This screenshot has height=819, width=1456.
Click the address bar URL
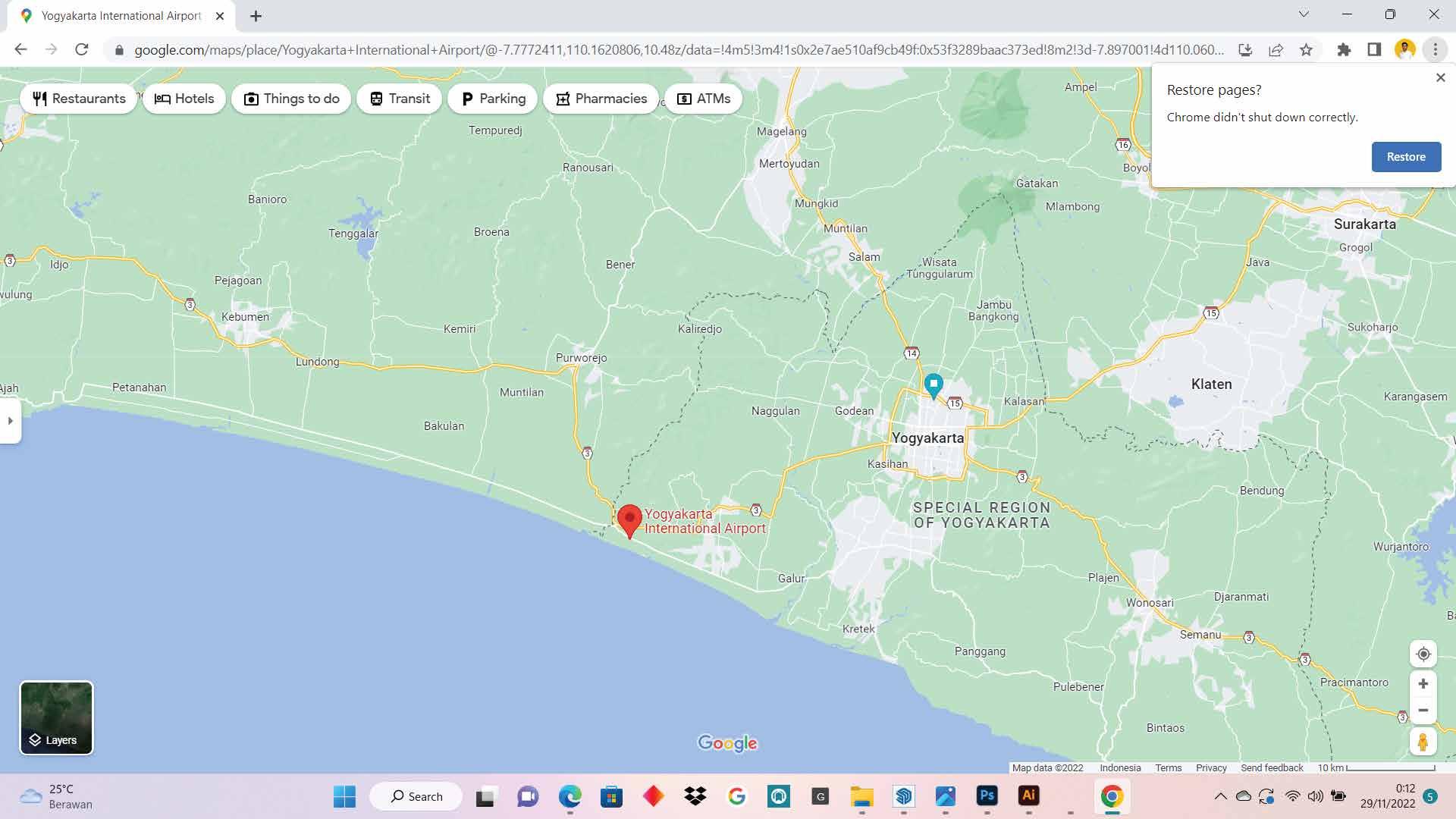click(679, 50)
